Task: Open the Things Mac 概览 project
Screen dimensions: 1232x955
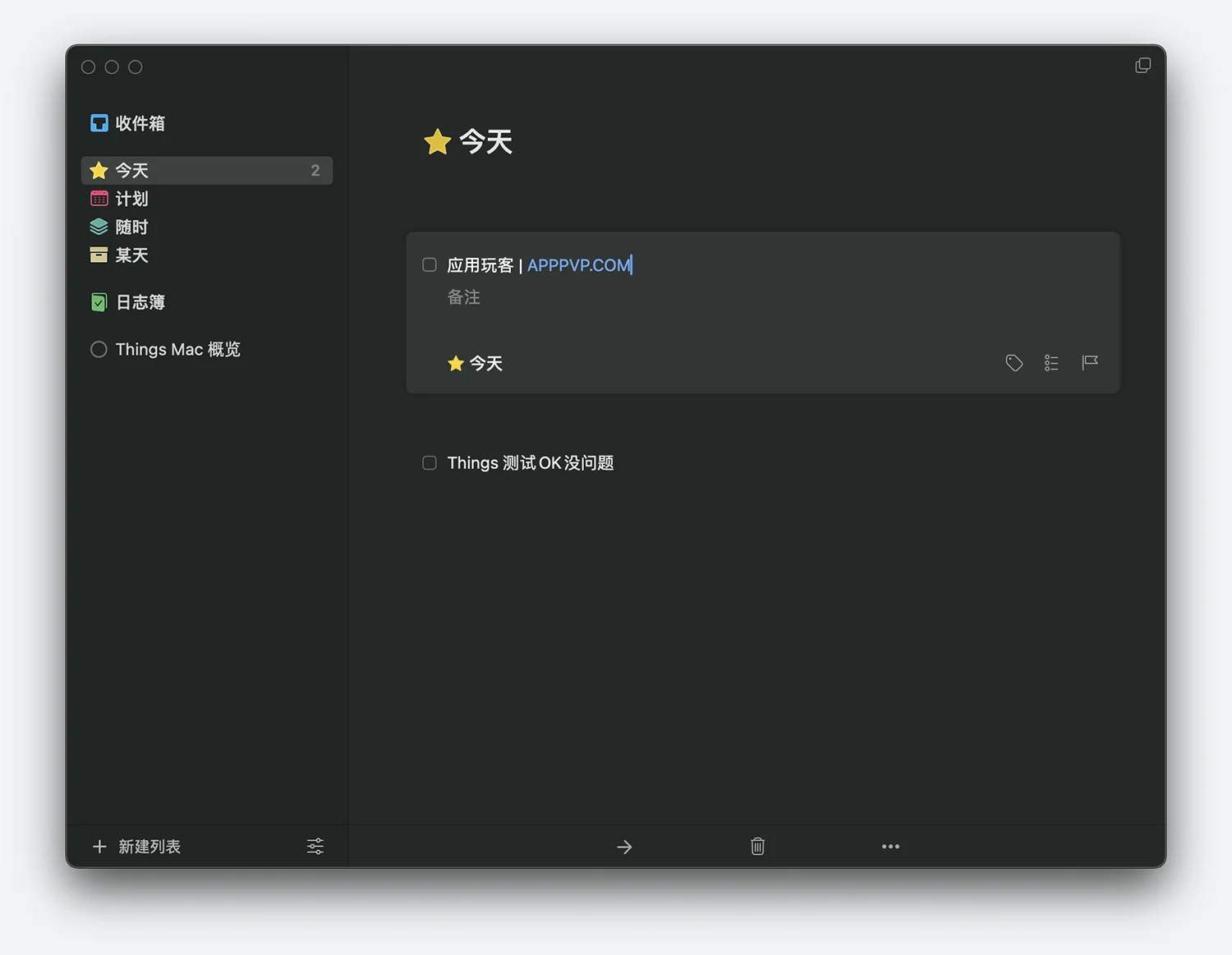Action: click(x=177, y=350)
